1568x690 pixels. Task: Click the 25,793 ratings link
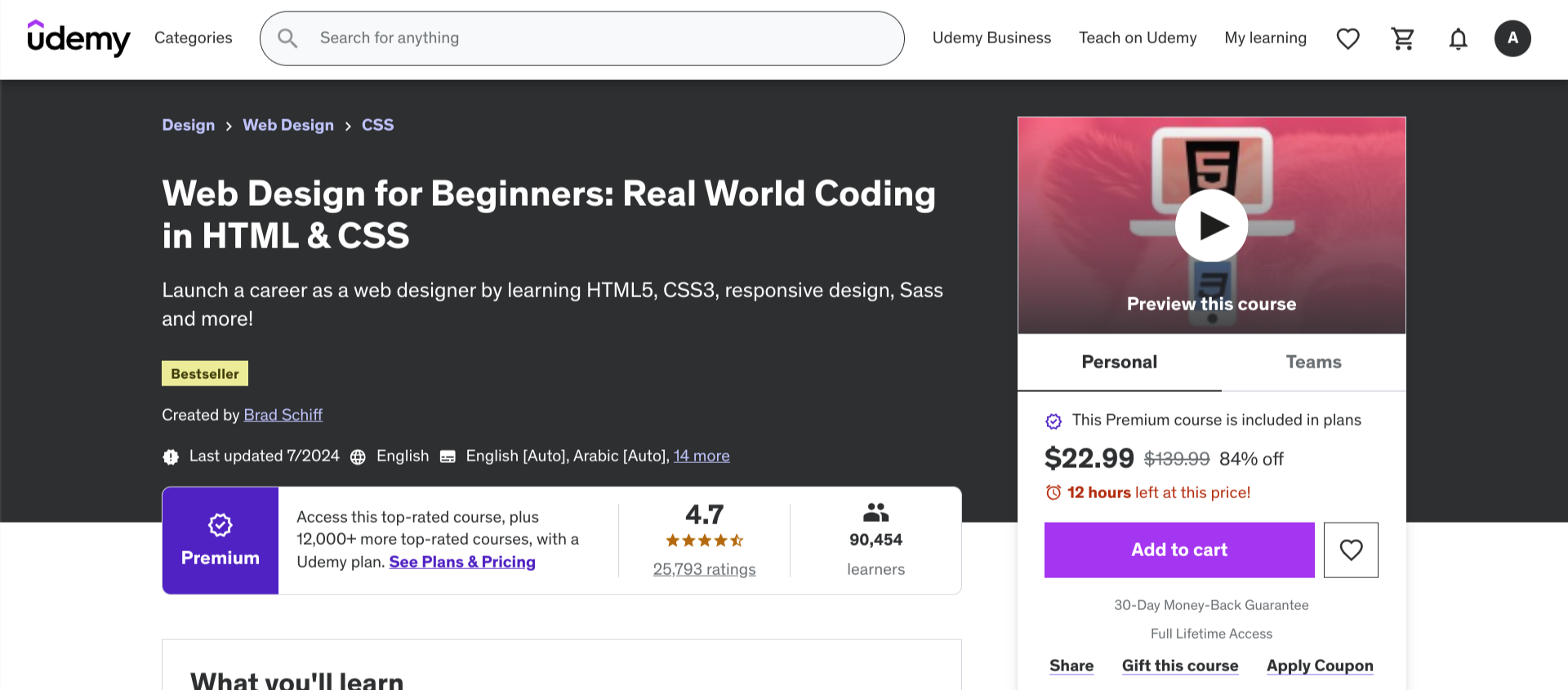click(704, 569)
